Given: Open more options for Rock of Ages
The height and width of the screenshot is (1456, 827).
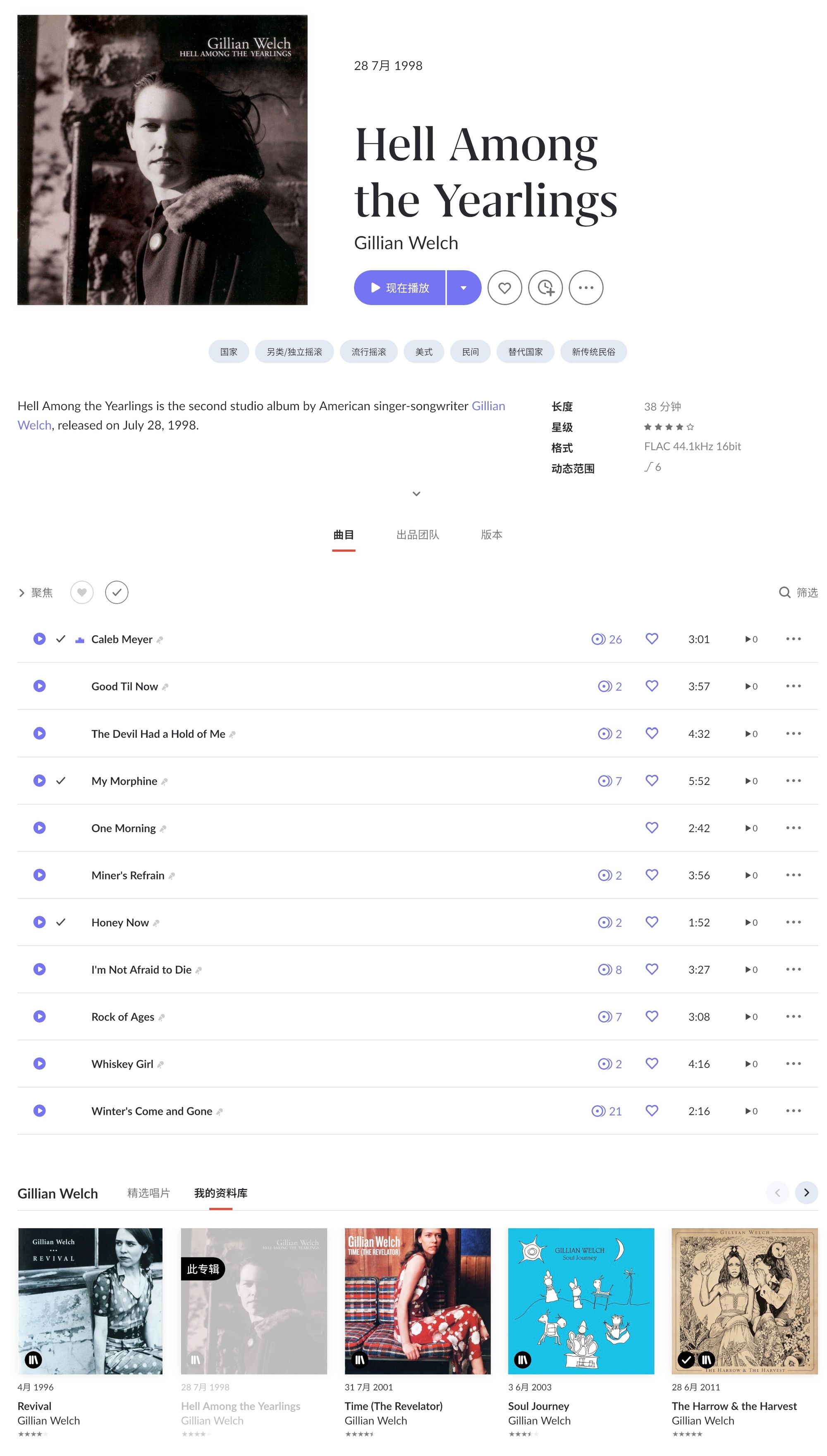Looking at the screenshot, I should coord(793,1016).
